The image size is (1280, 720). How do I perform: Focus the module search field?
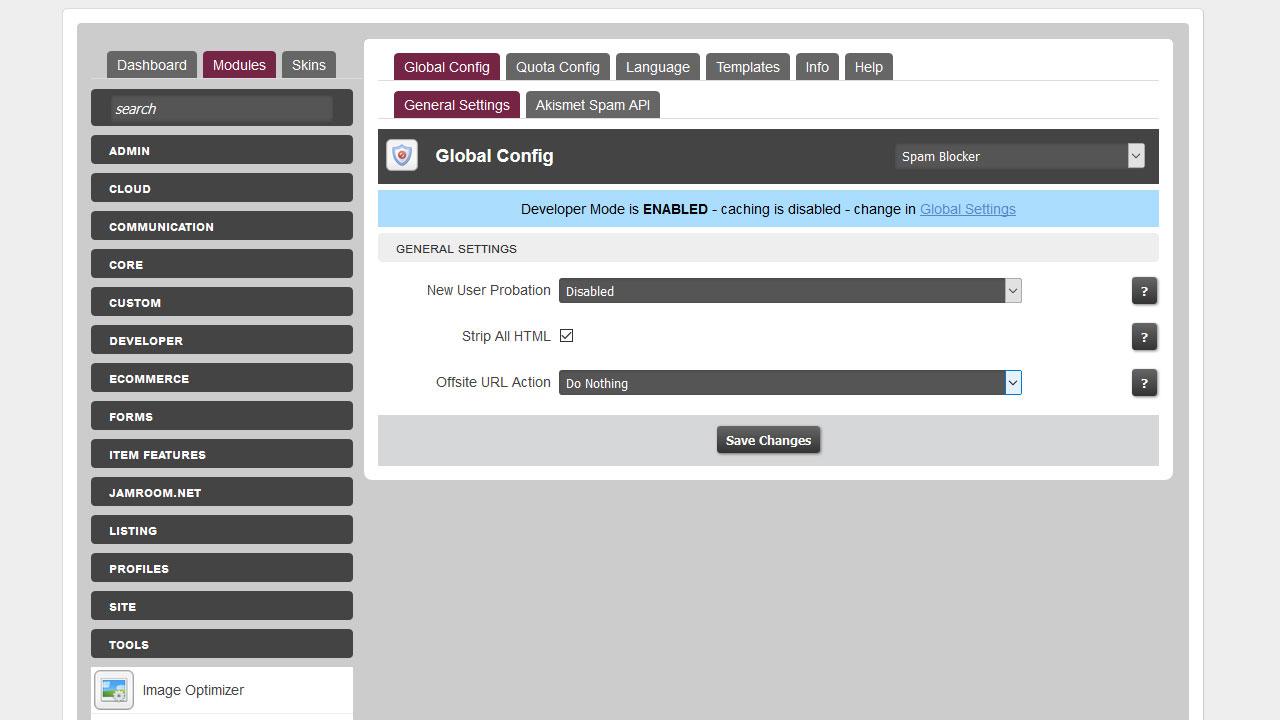[222, 108]
